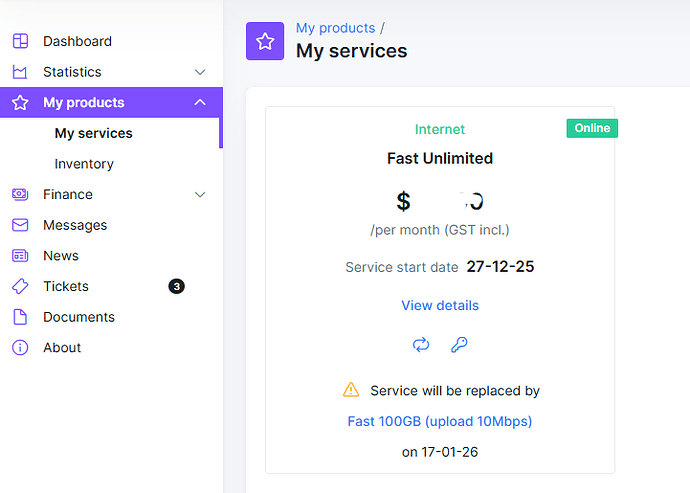Click the Dashboard grid icon
This screenshot has height=493, width=690.
point(20,41)
